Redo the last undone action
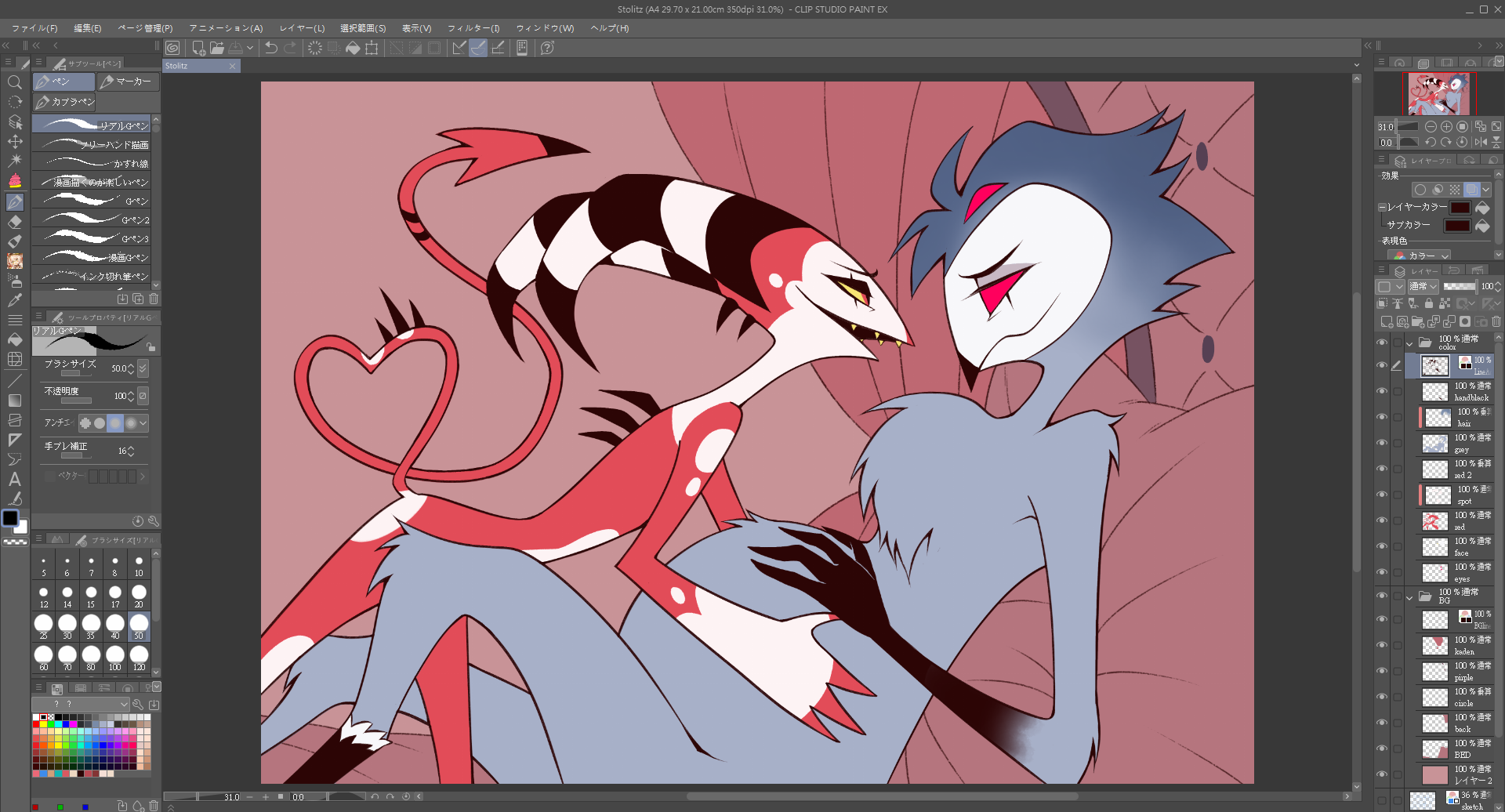The height and width of the screenshot is (812, 1505). (290, 48)
